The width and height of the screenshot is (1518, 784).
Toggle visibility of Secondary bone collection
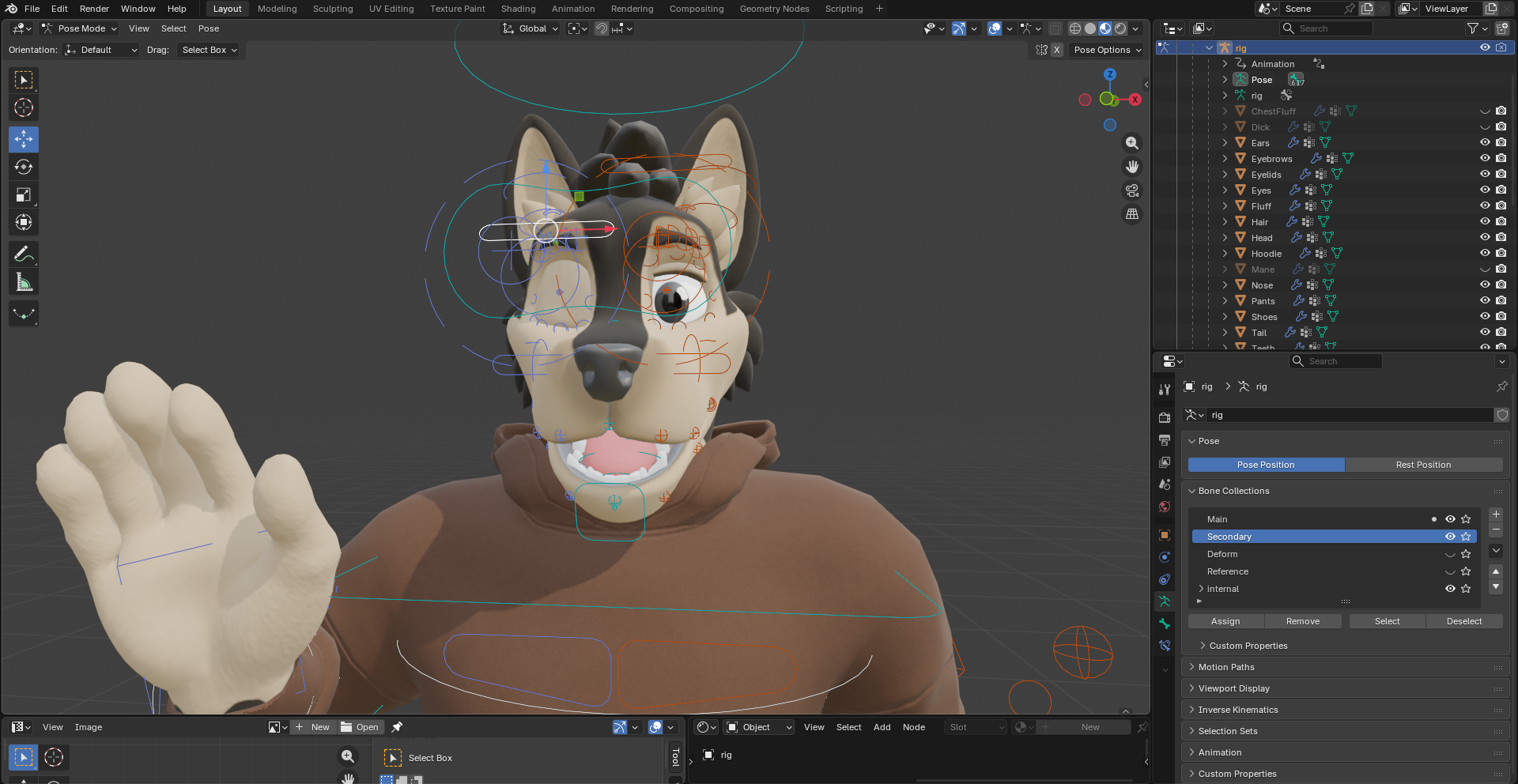tap(1450, 537)
